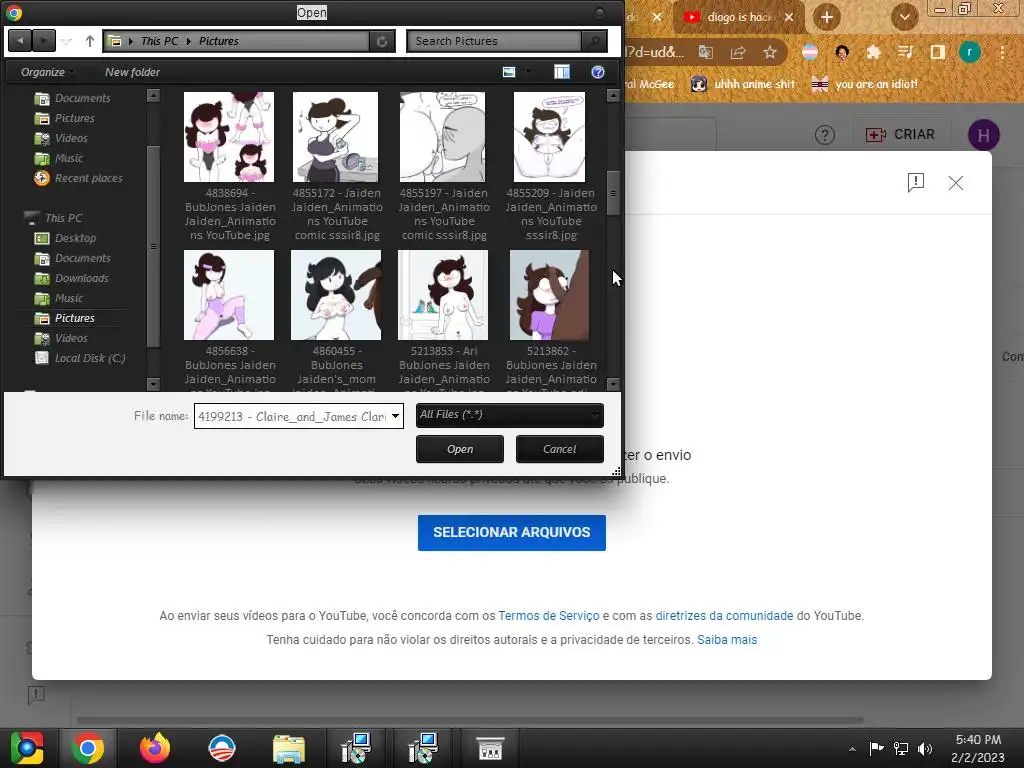Go back in the Open dialog
Image resolution: width=1024 pixels, height=768 pixels.
pyautogui.click(x=20, y=41)
